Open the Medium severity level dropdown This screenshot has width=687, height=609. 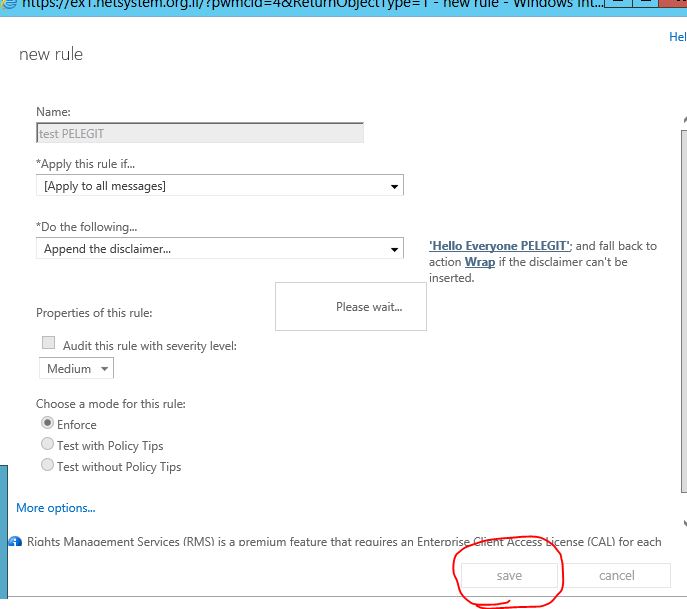[76, 368]
